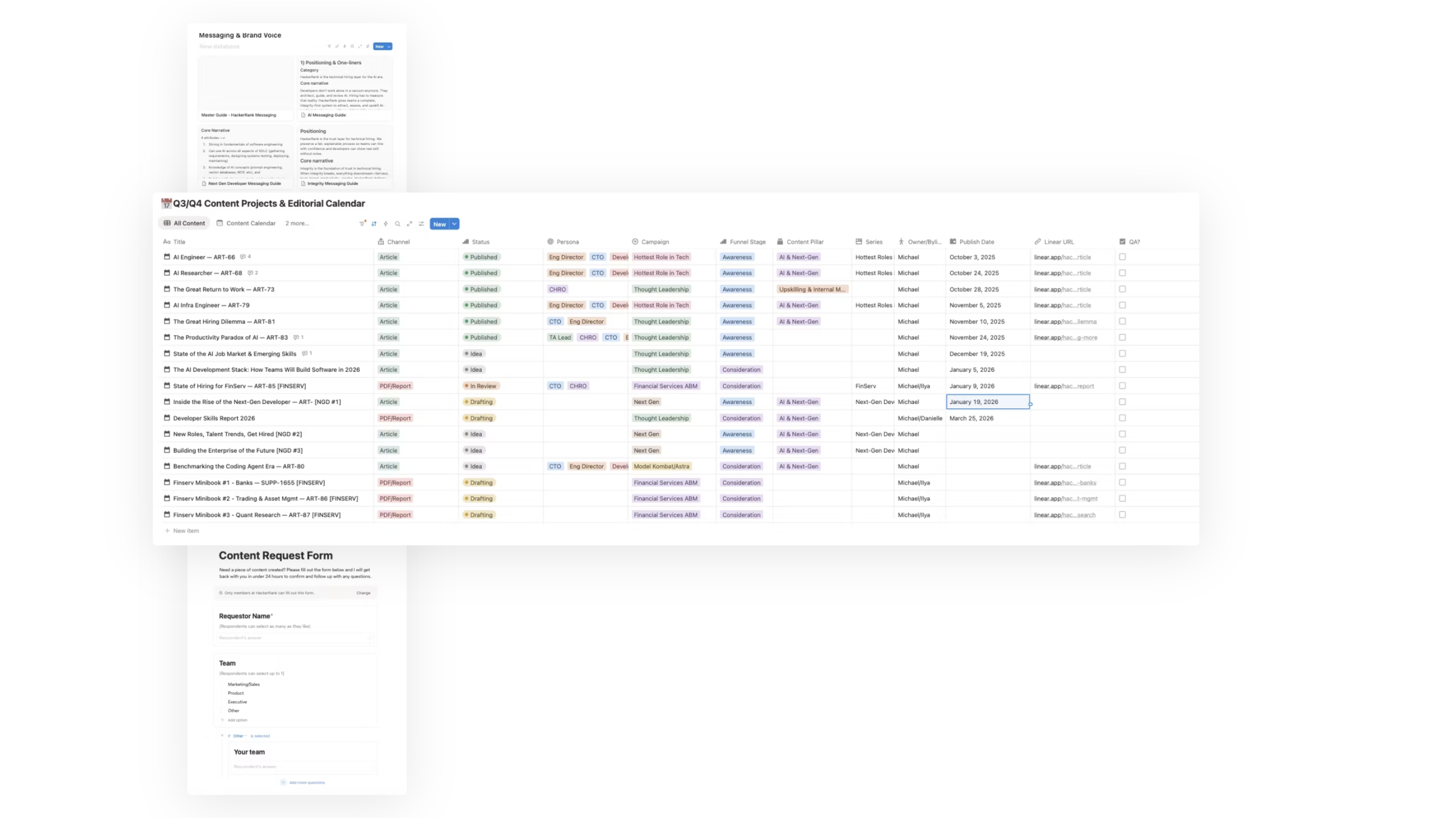
Task: Expand the '2 more...' views list
Action: point(297,223)
